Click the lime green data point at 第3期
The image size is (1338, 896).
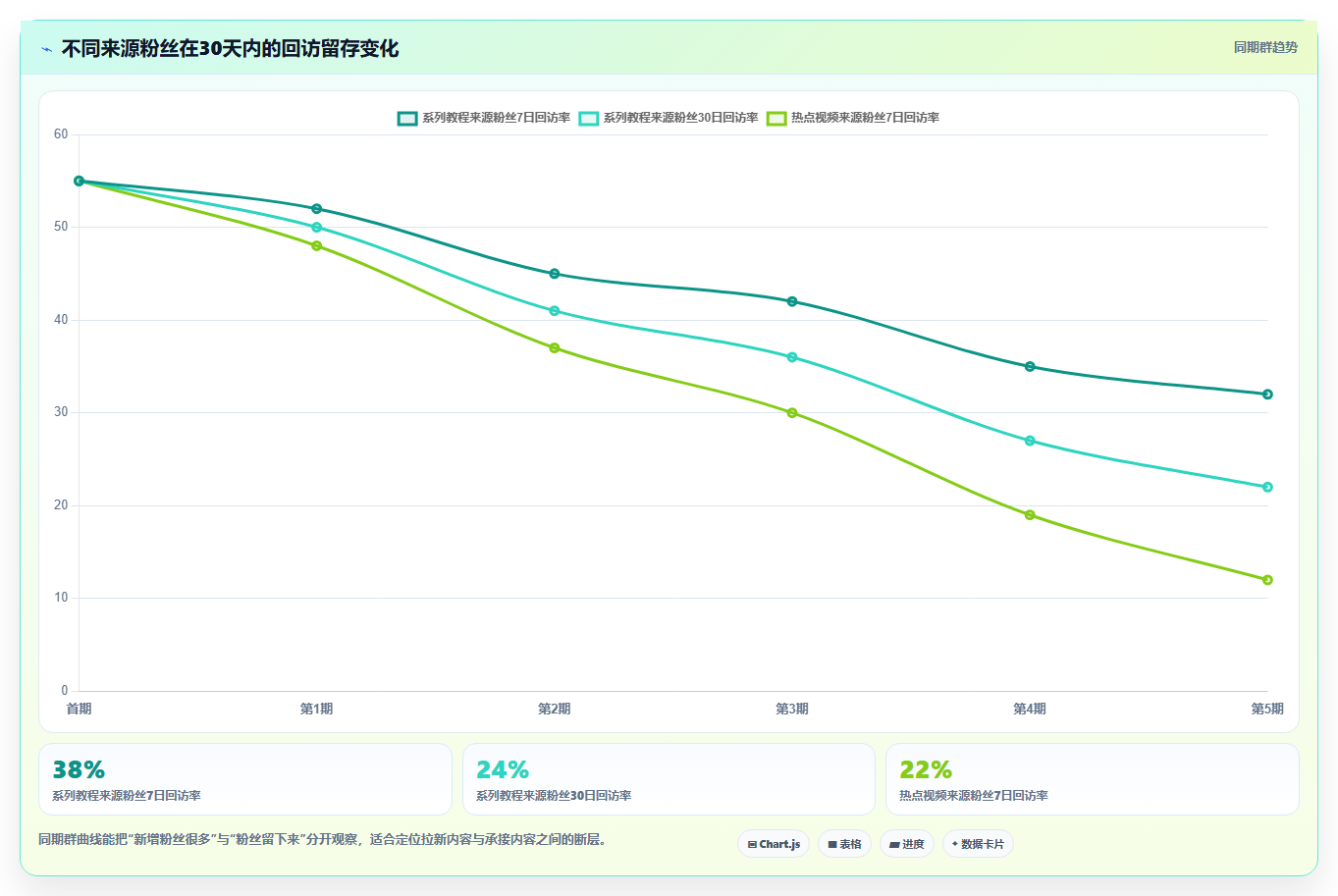click(792, 413)
